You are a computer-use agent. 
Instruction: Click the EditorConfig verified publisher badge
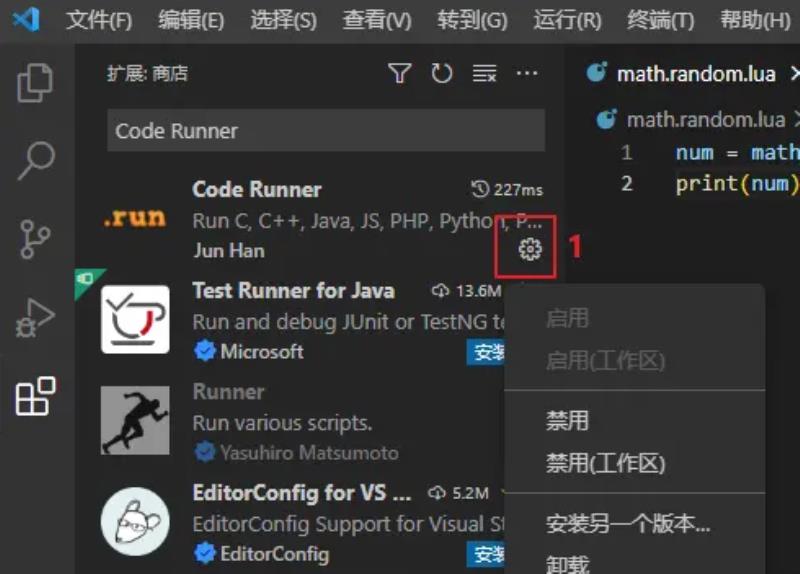[x=205, y=554]
